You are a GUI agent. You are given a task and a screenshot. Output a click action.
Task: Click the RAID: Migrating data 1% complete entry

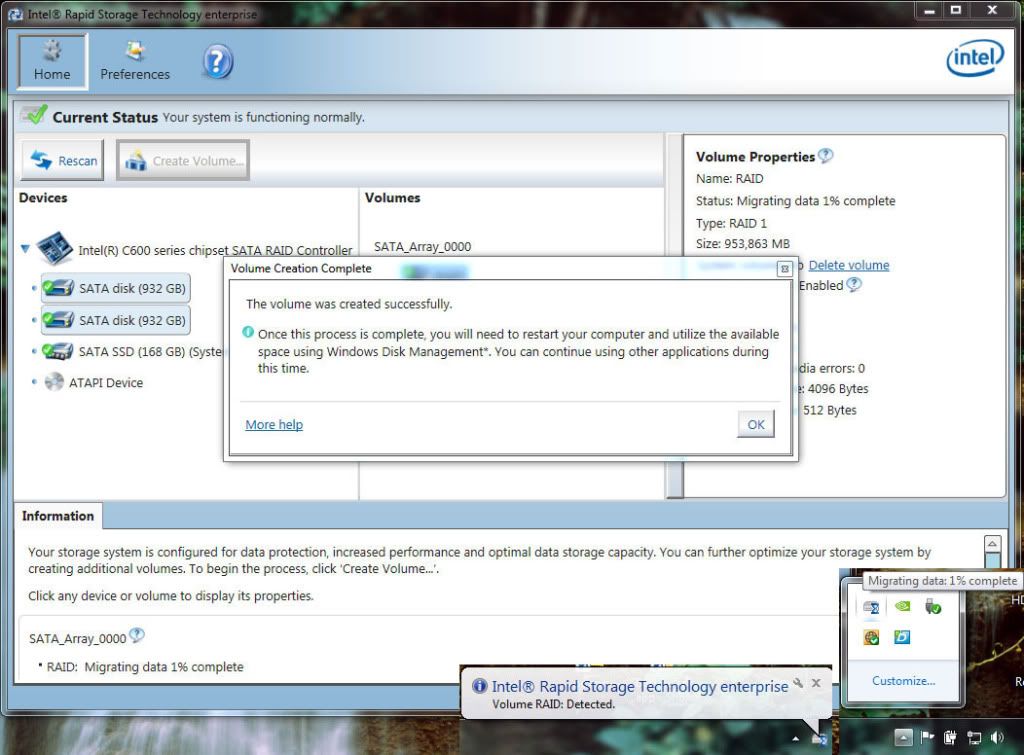(144, 667)
